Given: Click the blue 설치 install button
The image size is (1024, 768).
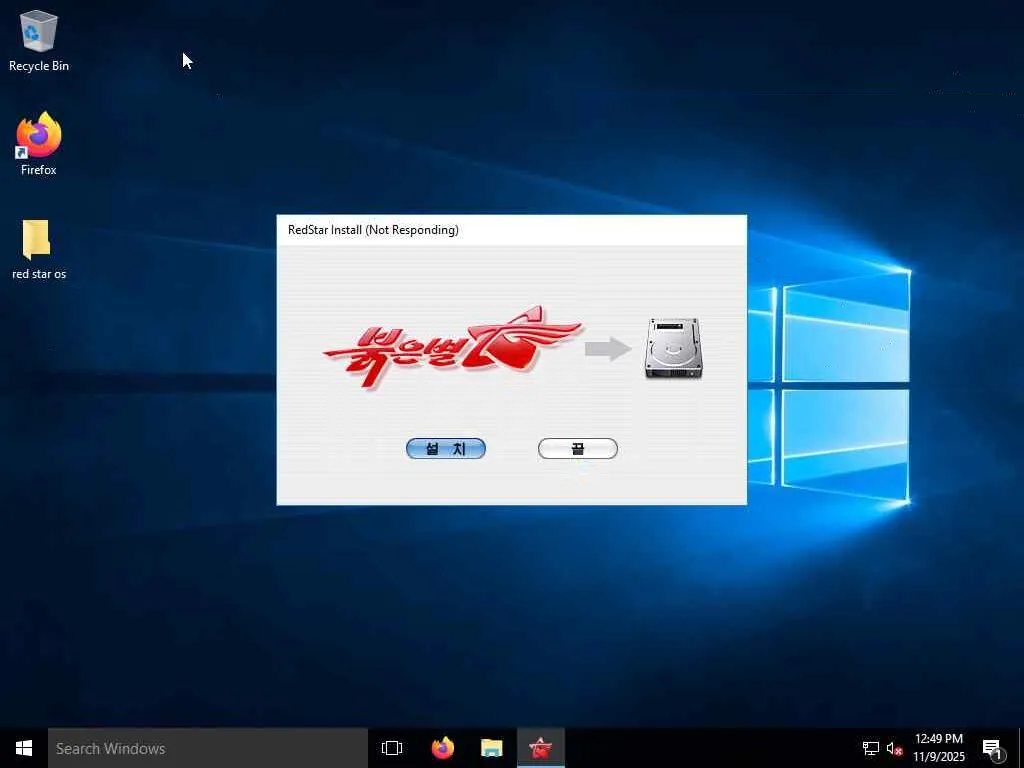Looking at the screenshot, I should [446, 449].
